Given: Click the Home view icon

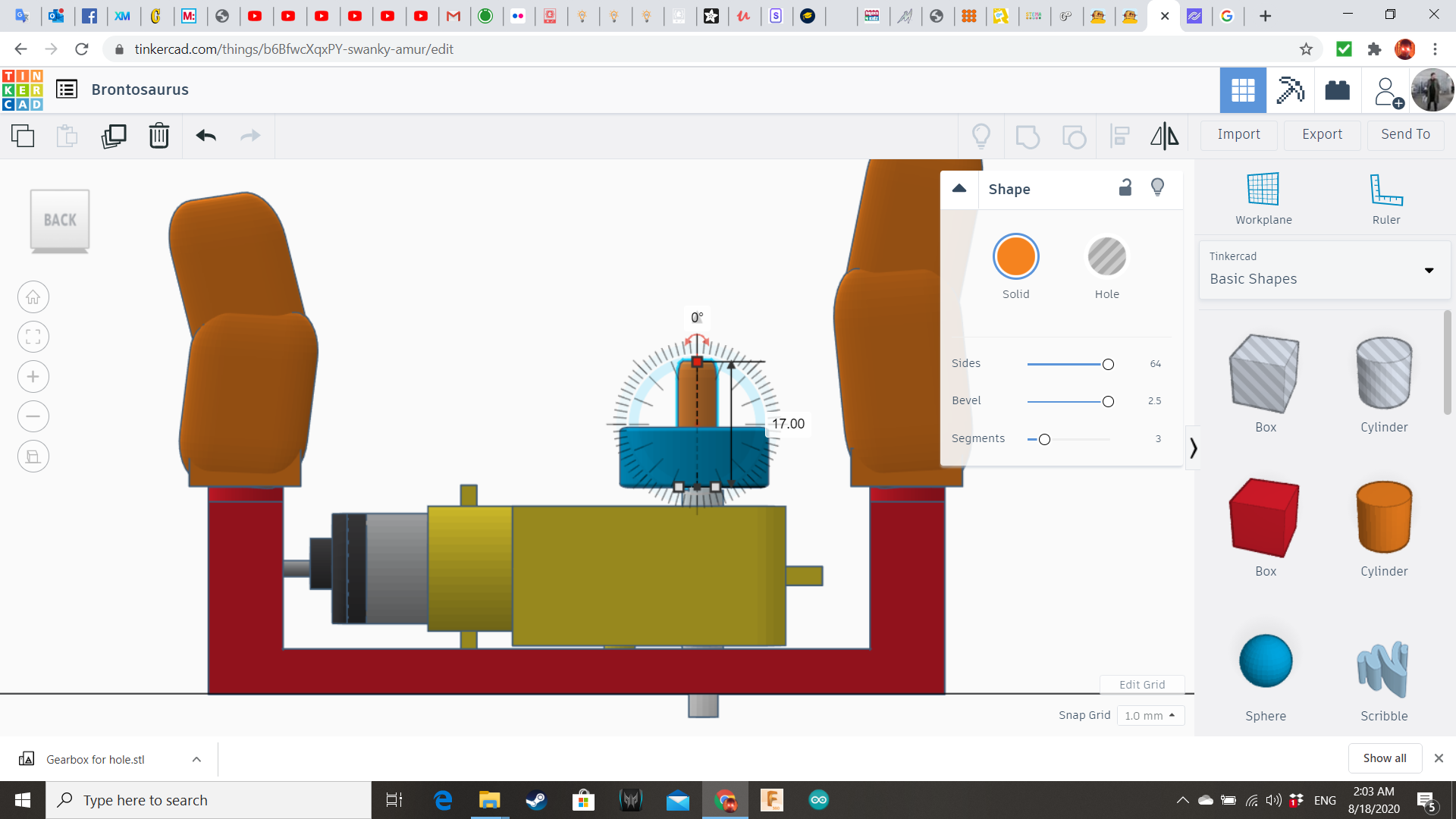Looking at the screenshot, I should pos(33,297).
